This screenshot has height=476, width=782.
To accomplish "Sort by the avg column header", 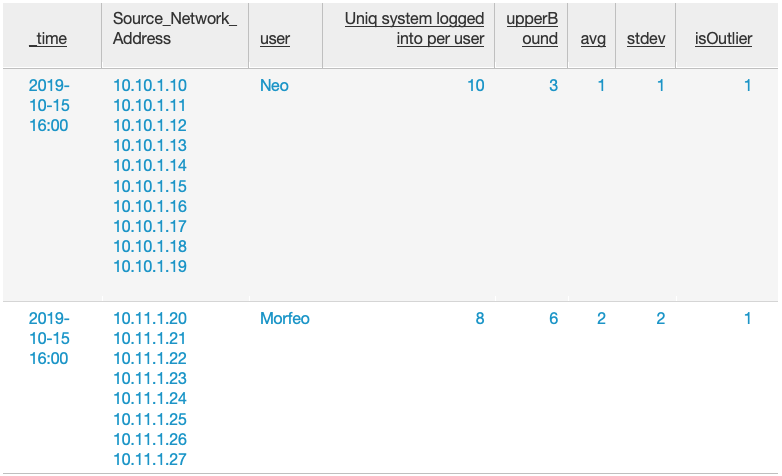I will coord(593,39).
